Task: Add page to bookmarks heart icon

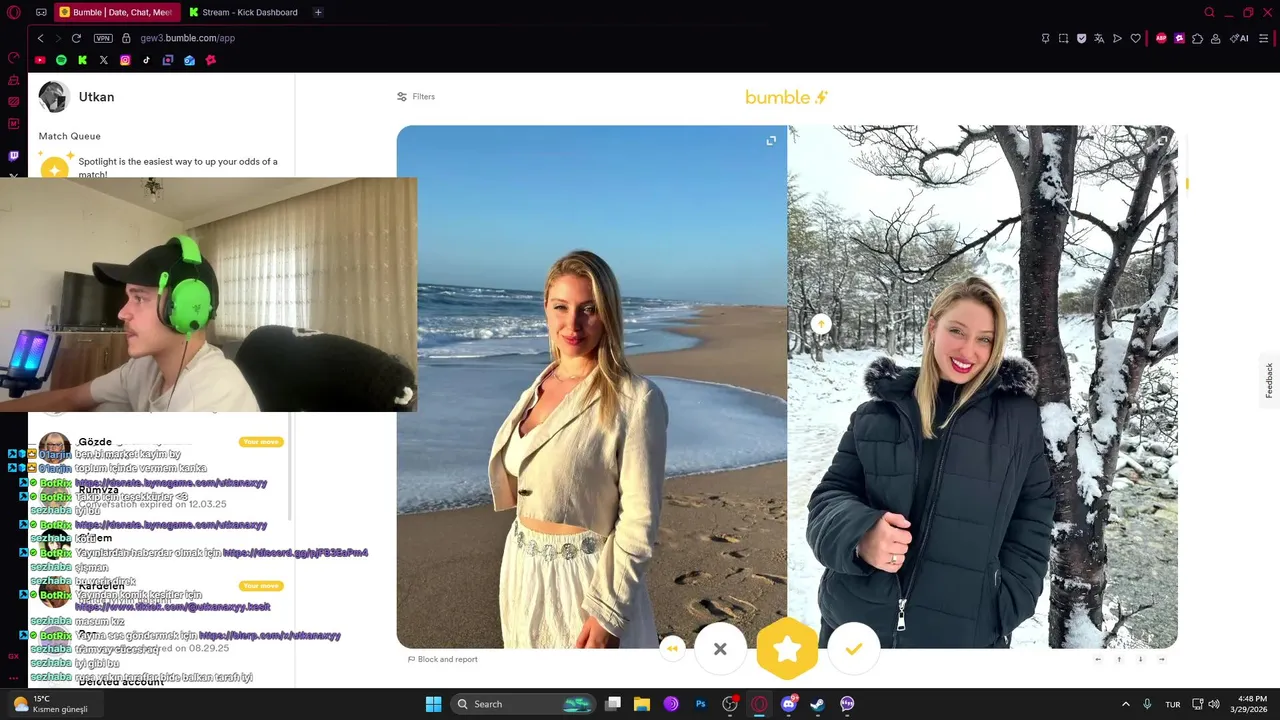Action: pyautogui.click(x=1135, y=38)
